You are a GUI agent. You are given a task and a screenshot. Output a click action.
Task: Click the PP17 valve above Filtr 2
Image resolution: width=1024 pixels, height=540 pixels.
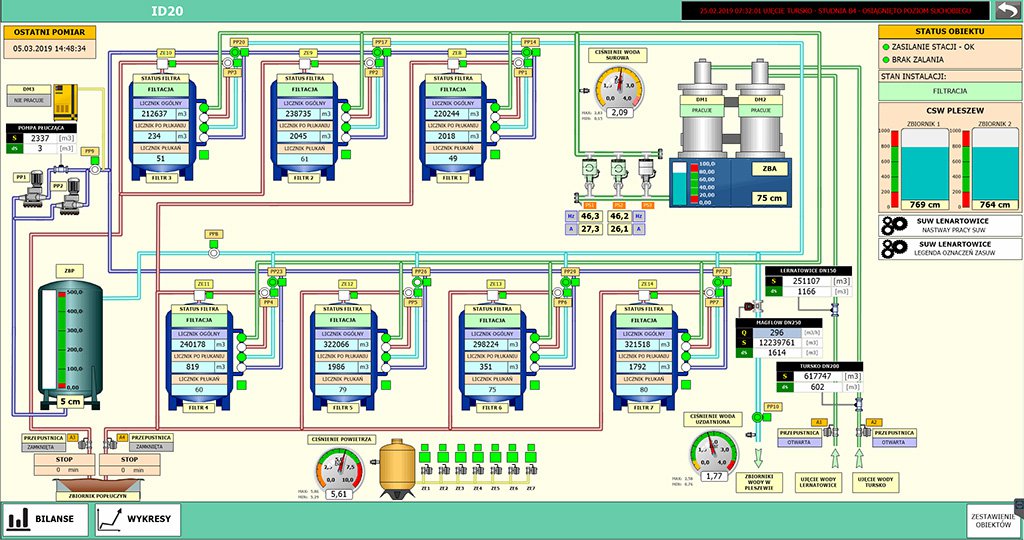click(x=377, y=52)
